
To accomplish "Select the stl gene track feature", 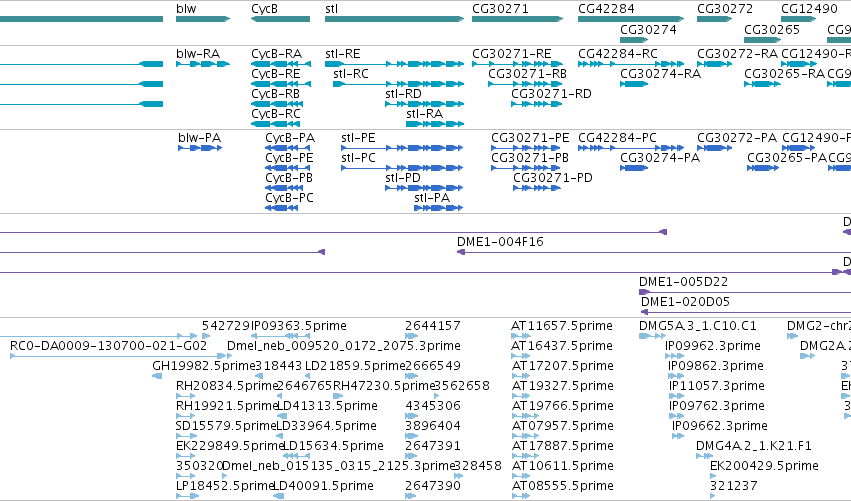I will tap(395, 19).
